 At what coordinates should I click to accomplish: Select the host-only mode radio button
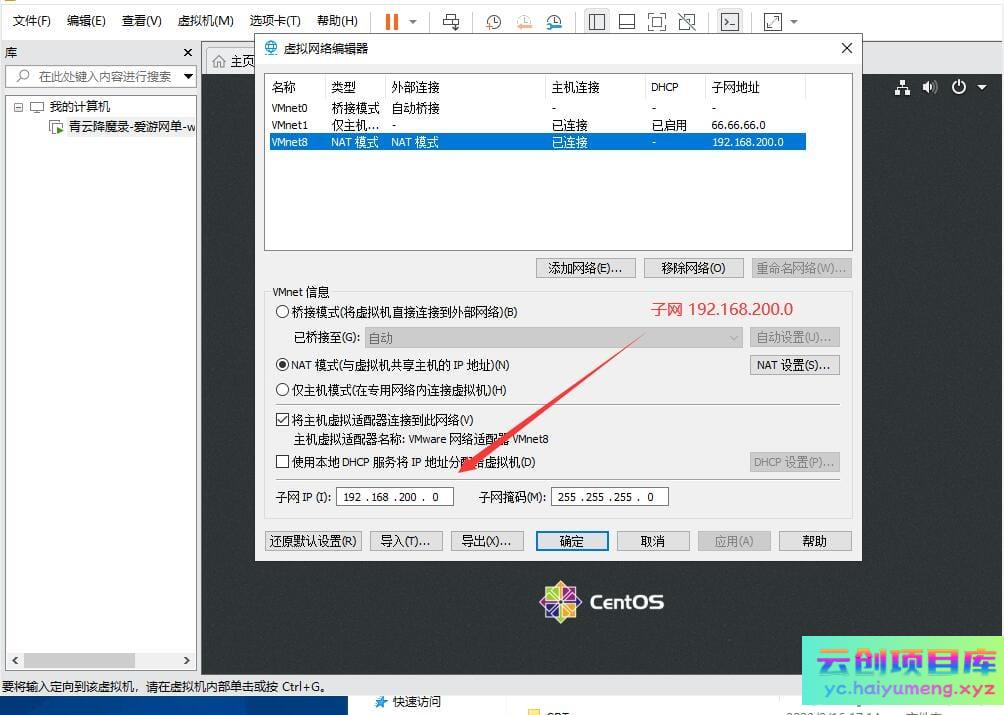tap(283, 390)
